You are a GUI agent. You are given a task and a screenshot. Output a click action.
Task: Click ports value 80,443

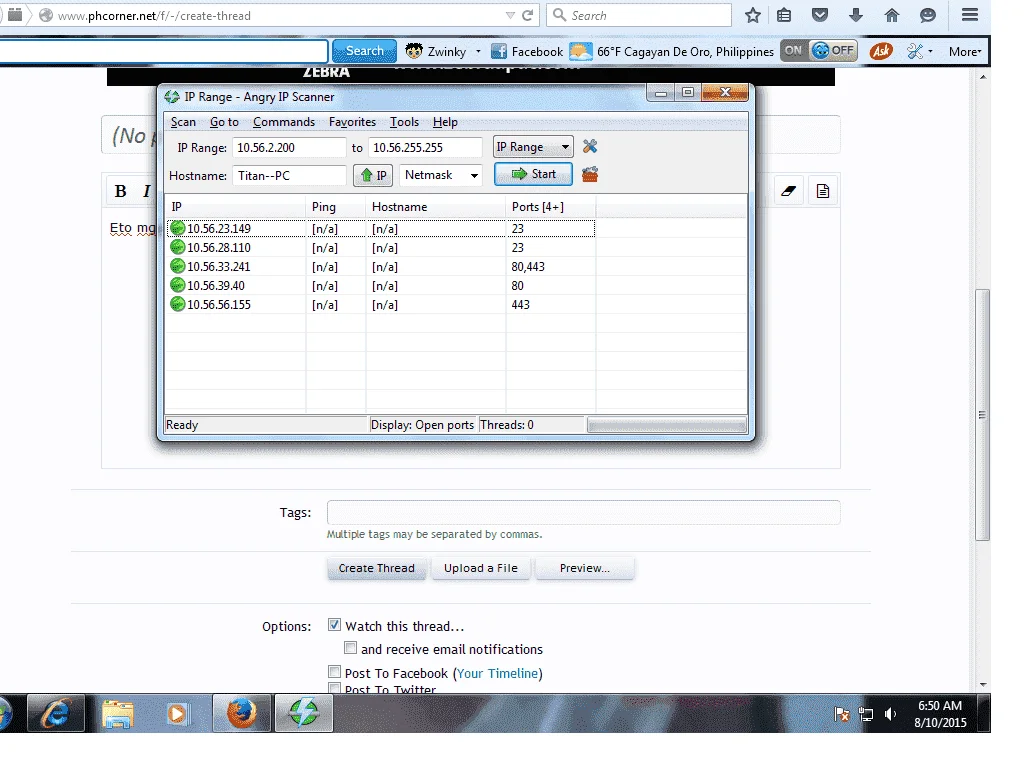(528, 266)
